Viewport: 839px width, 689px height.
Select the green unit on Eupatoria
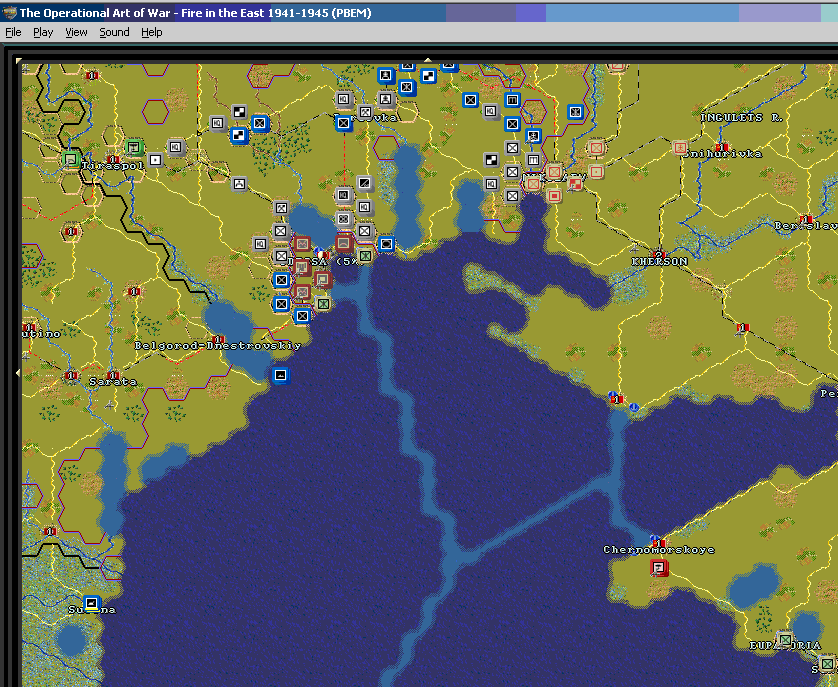[785, 639]
